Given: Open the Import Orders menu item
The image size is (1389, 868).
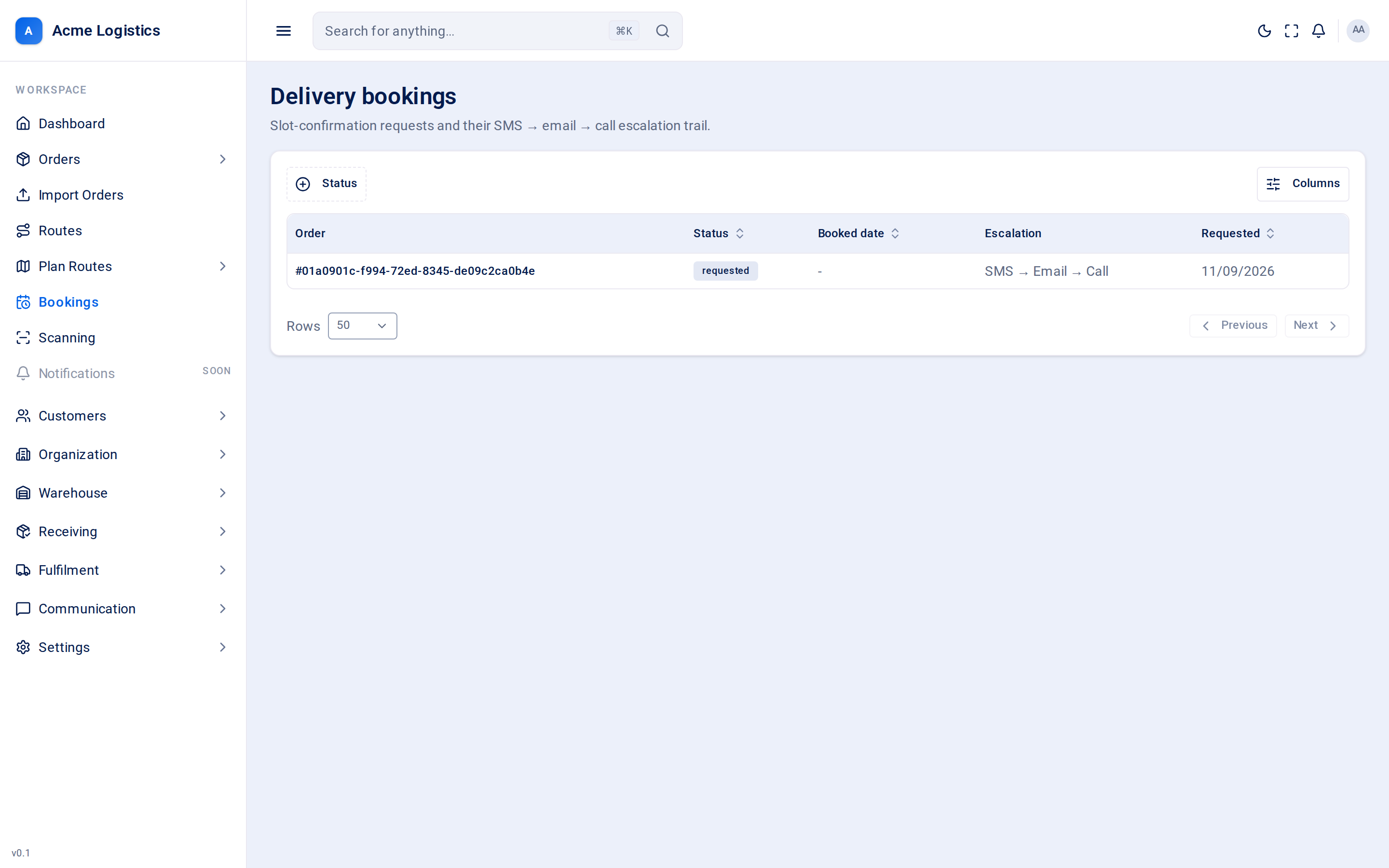Looking at the screenshot, I should (x=123, y=195).
